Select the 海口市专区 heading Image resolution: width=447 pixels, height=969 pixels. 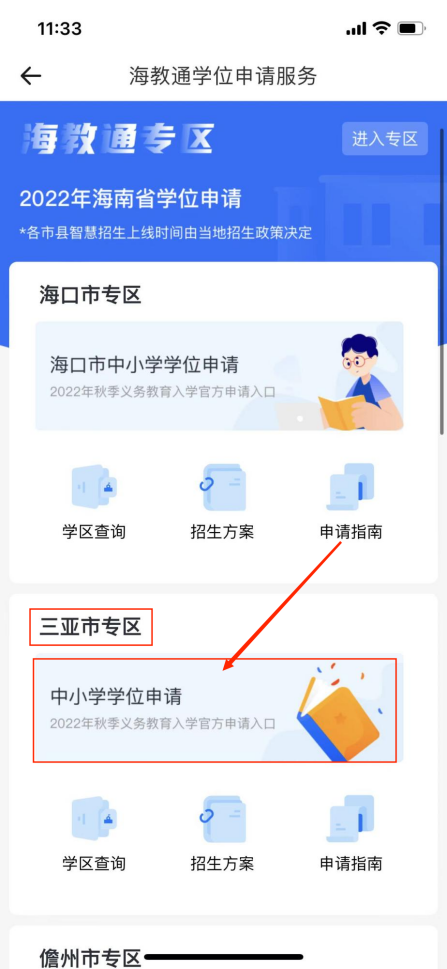91,295
